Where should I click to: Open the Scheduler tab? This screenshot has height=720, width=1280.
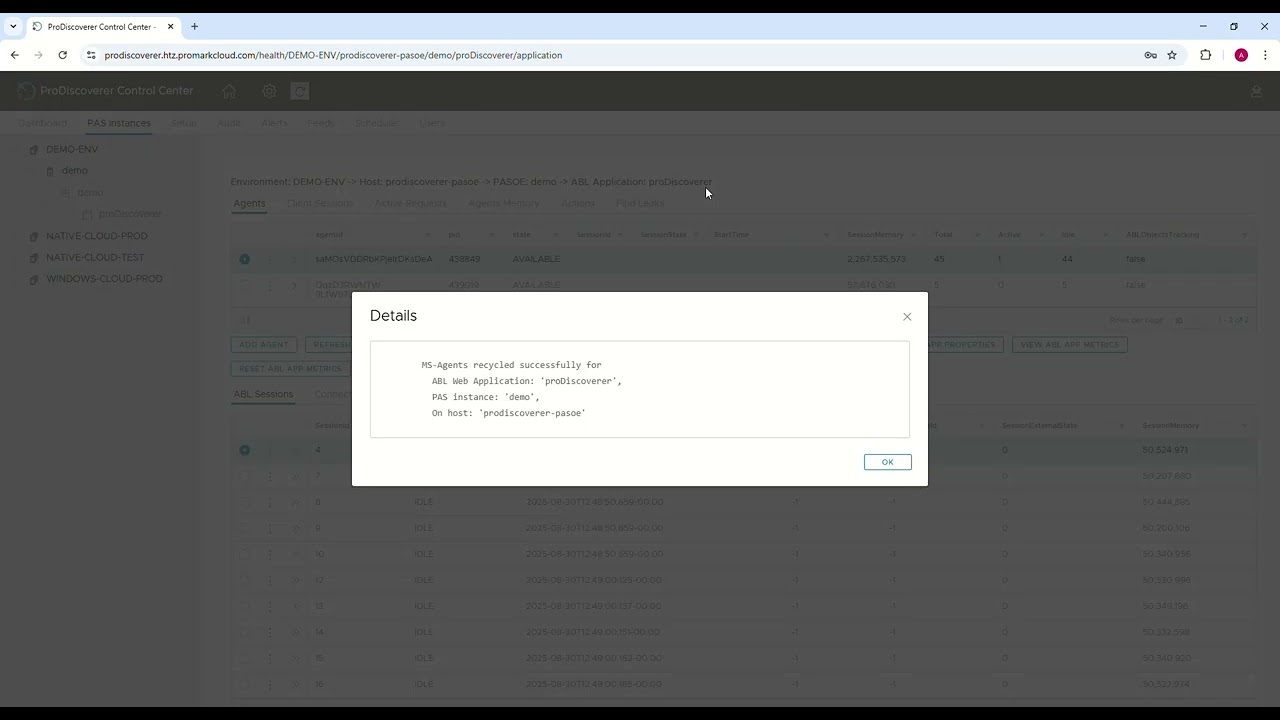click(376, 123)
